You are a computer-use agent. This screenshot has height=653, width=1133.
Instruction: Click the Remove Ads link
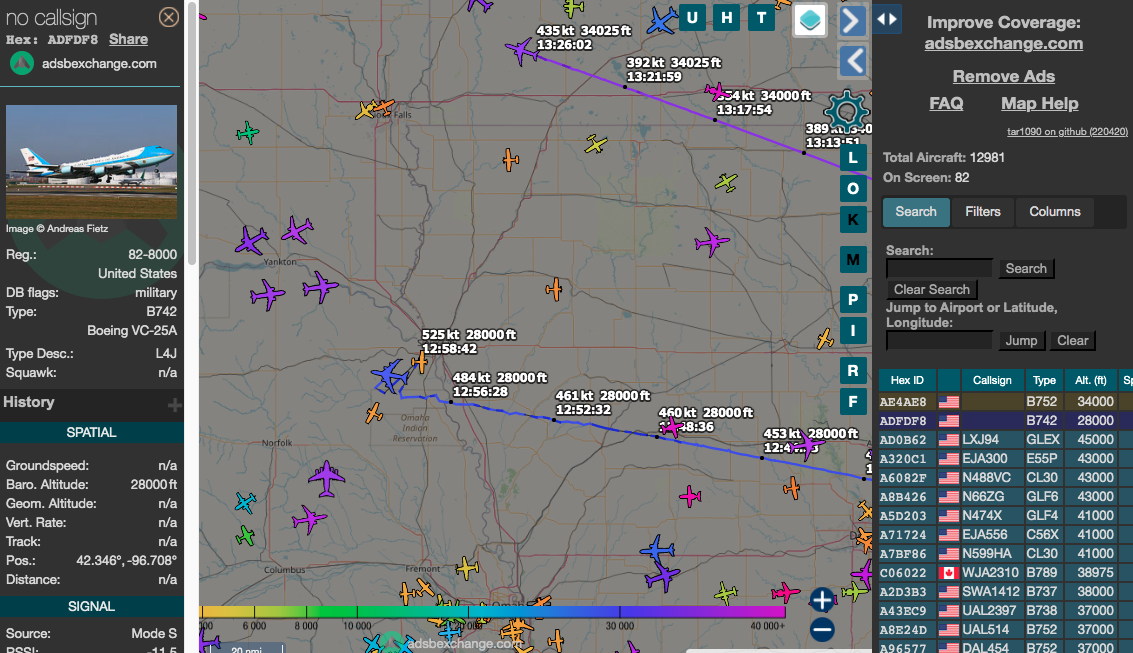[x=1004, y=76]
